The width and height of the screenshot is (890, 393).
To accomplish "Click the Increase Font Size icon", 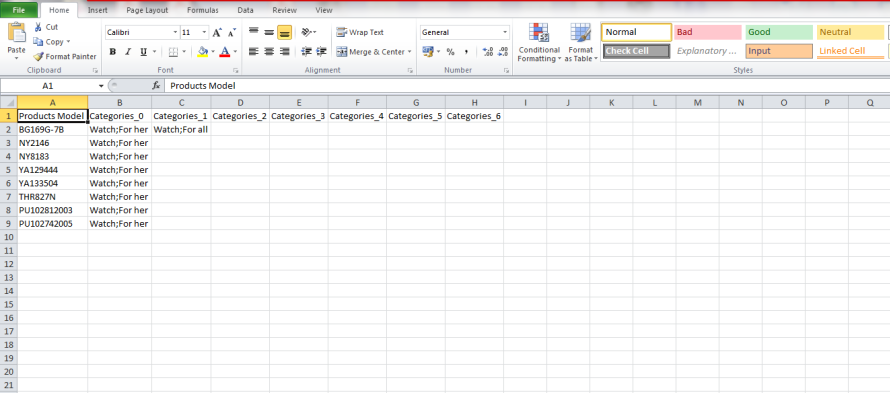I will (217, 33).
